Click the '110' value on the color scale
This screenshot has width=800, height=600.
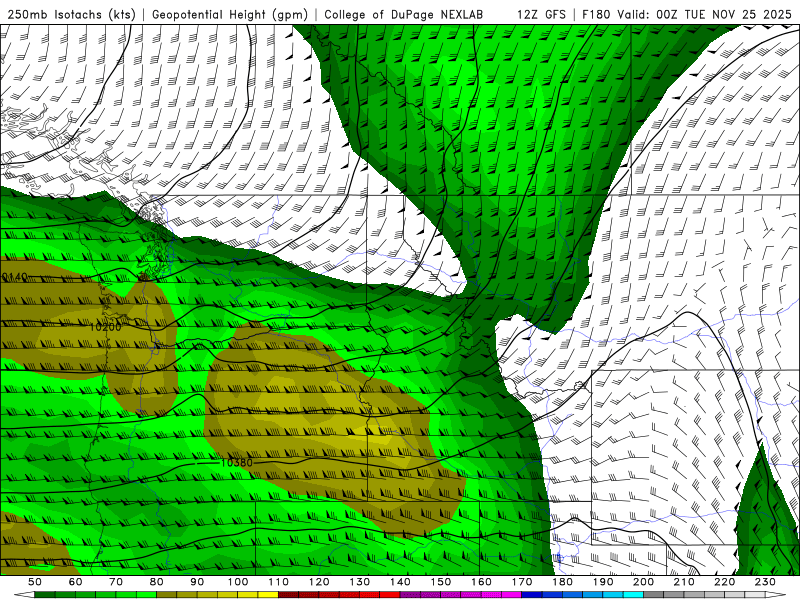point(279,582)
